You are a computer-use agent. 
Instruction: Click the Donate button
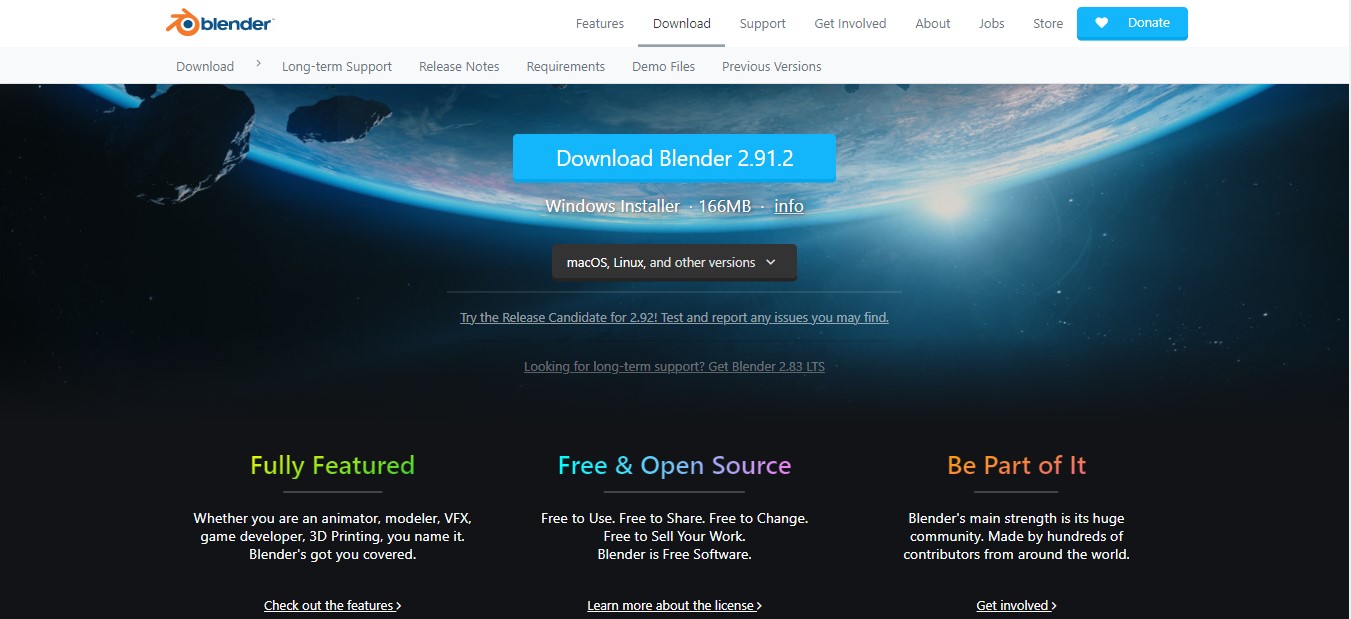(1132, 23)
